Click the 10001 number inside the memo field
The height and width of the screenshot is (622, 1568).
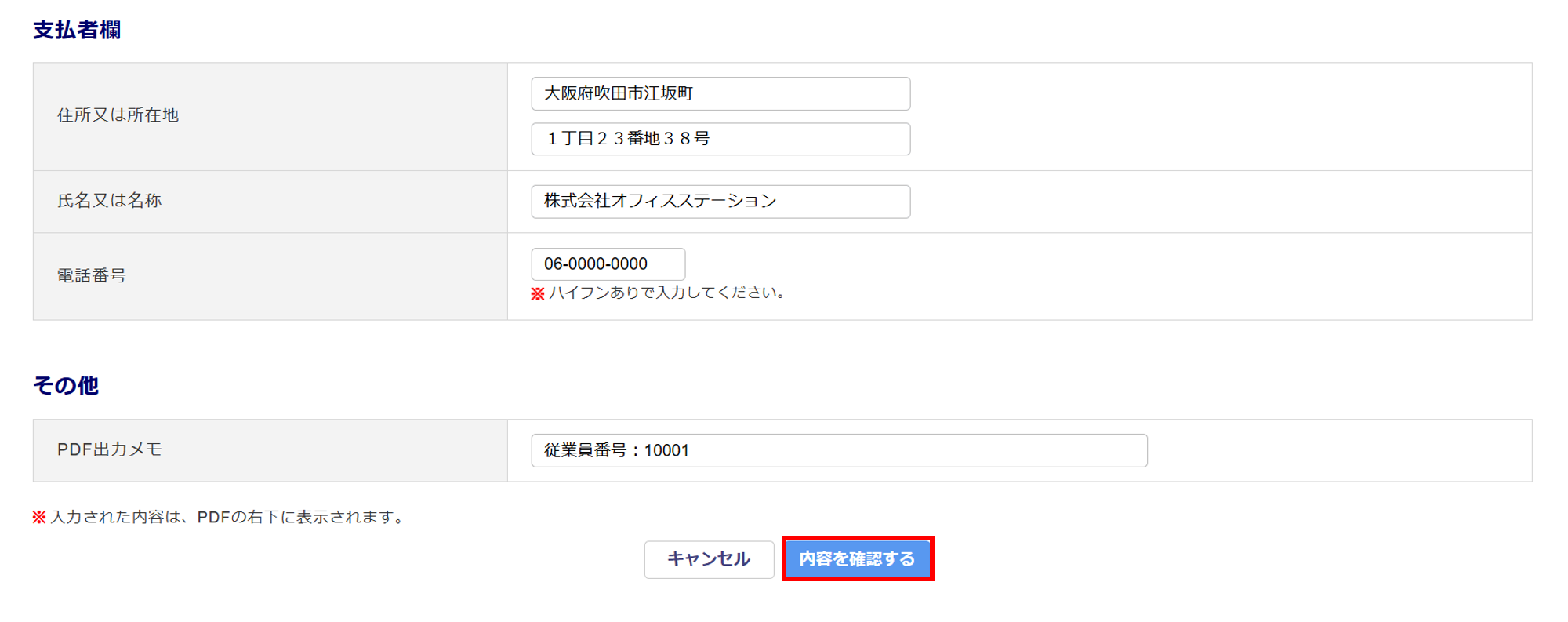point(666,450)
